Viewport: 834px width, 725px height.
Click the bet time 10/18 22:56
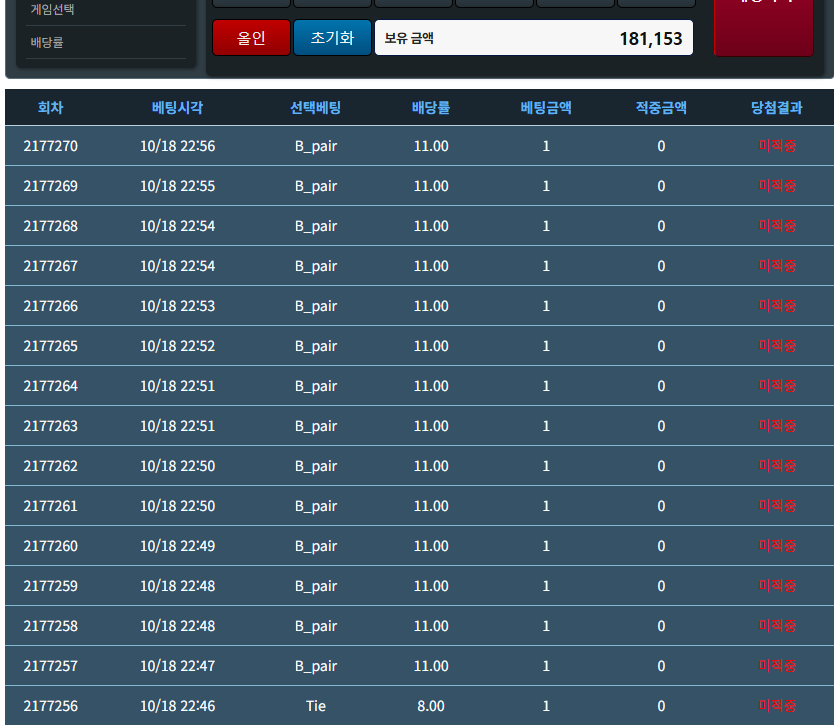coord(178,146)
